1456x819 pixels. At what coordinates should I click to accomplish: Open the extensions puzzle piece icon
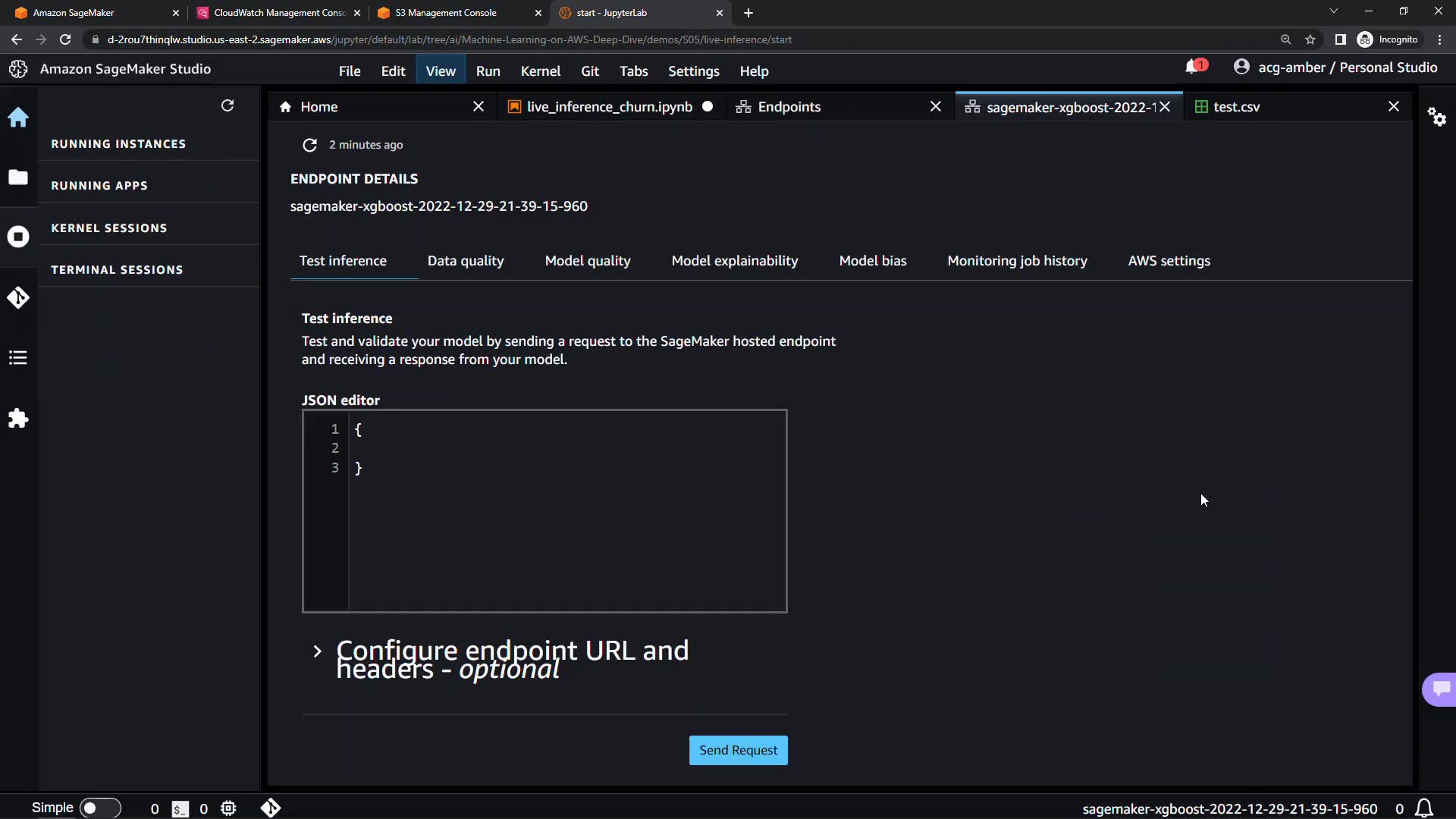point(18,419)
